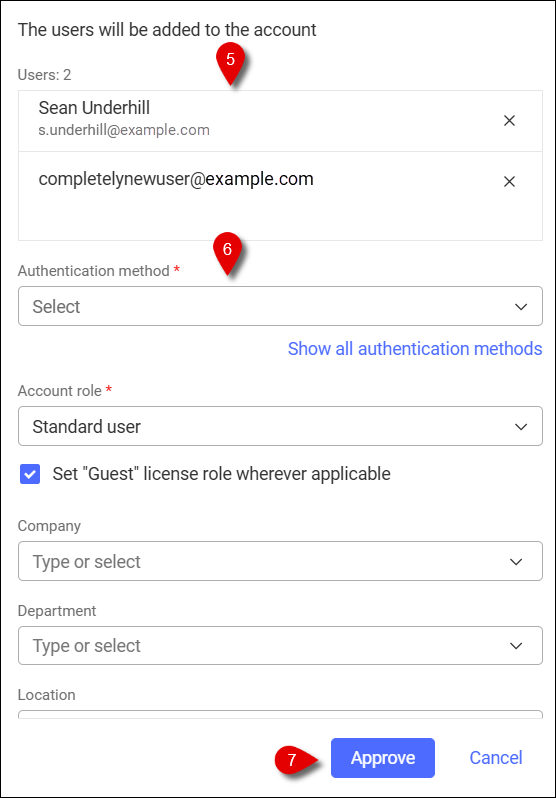The image size is (556, 798).
Task: Open the Authentication method Select dropdown
Action: [280, 306]
